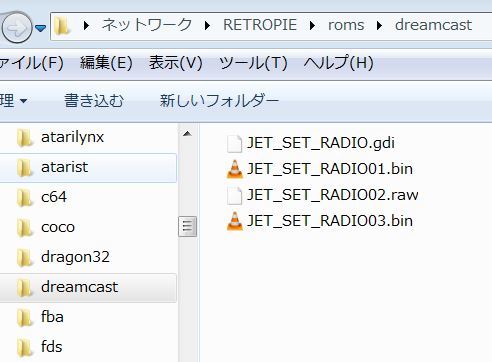Open the ツール(T) menu
This screenshot has width=492, height=362.
(253, 63)
